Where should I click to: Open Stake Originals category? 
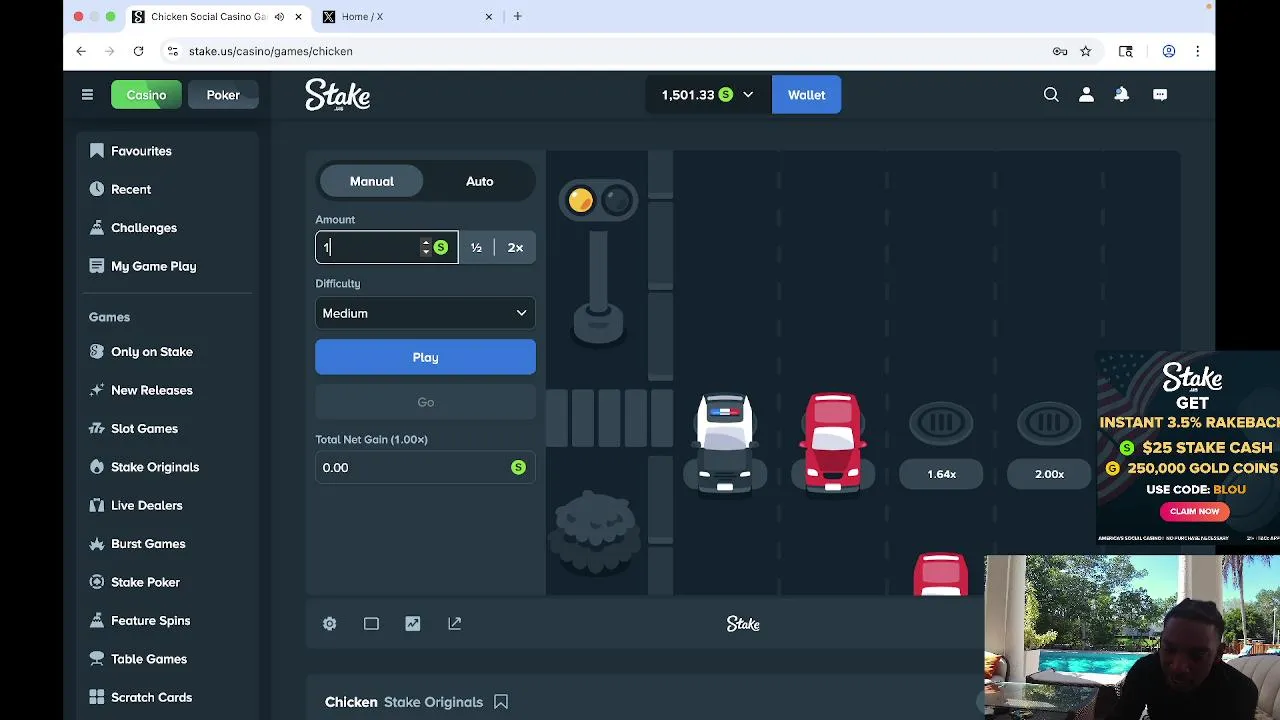click(154, 467)
